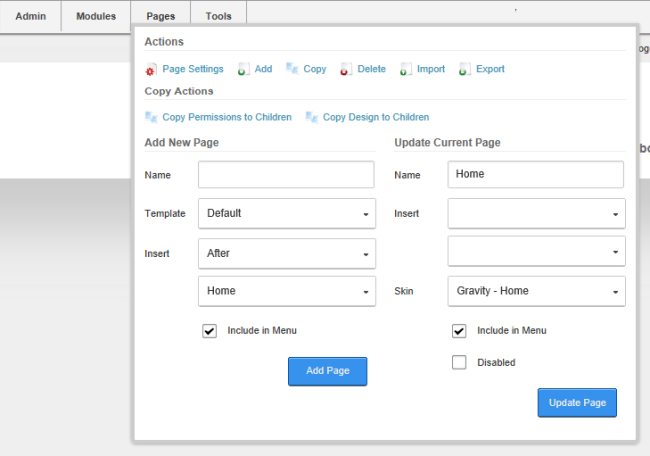The height and width of the screenshot is (456, 650).
Task: Click the Export link
Action: point(490,69)
